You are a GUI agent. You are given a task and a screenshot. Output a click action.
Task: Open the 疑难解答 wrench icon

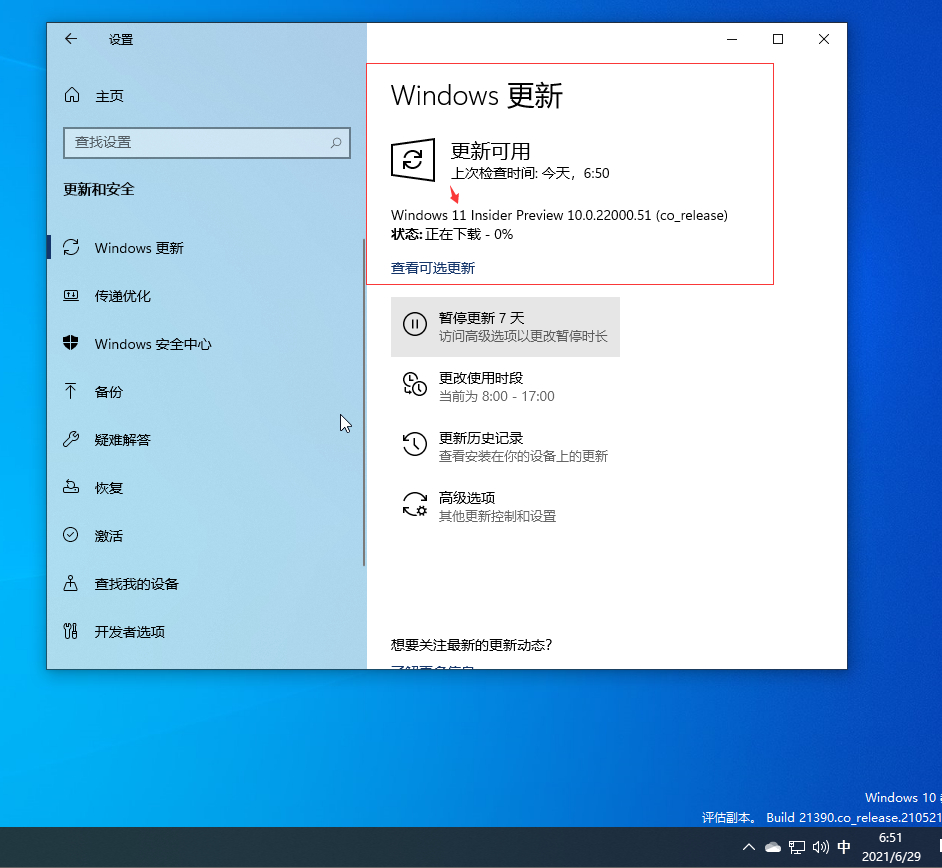(x=71, y=439)
